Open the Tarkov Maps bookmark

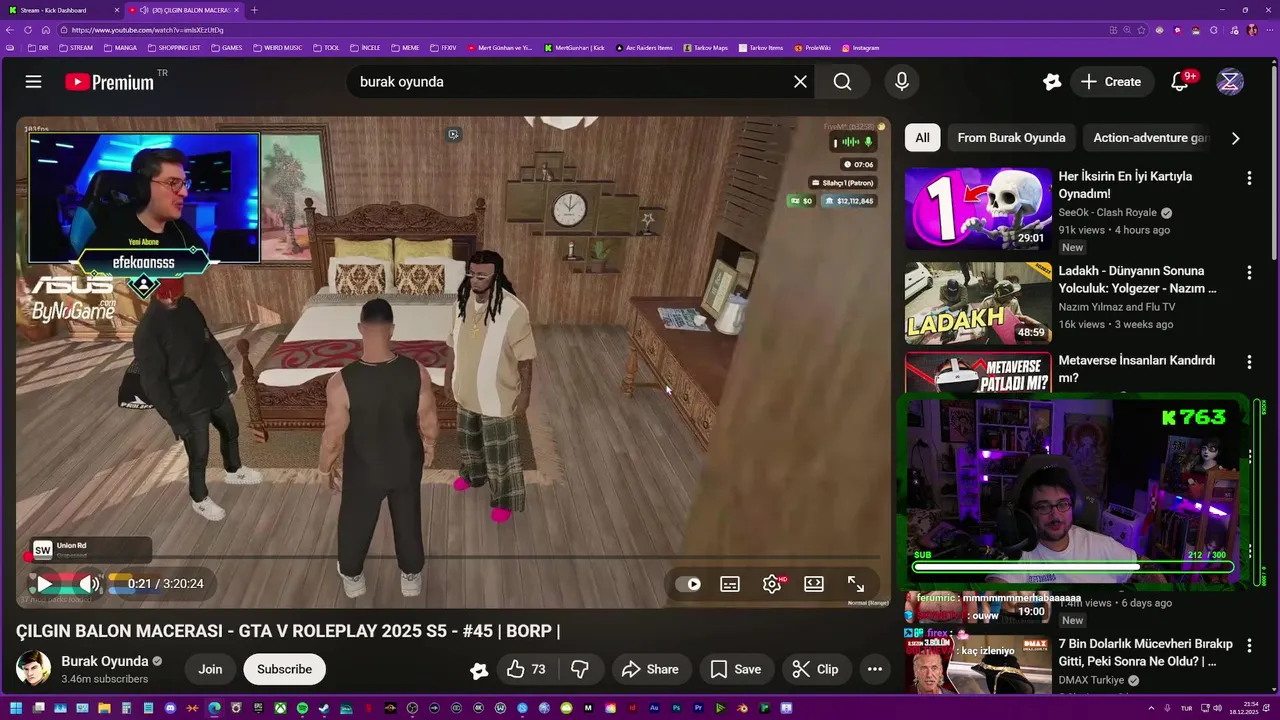[706, 47]
